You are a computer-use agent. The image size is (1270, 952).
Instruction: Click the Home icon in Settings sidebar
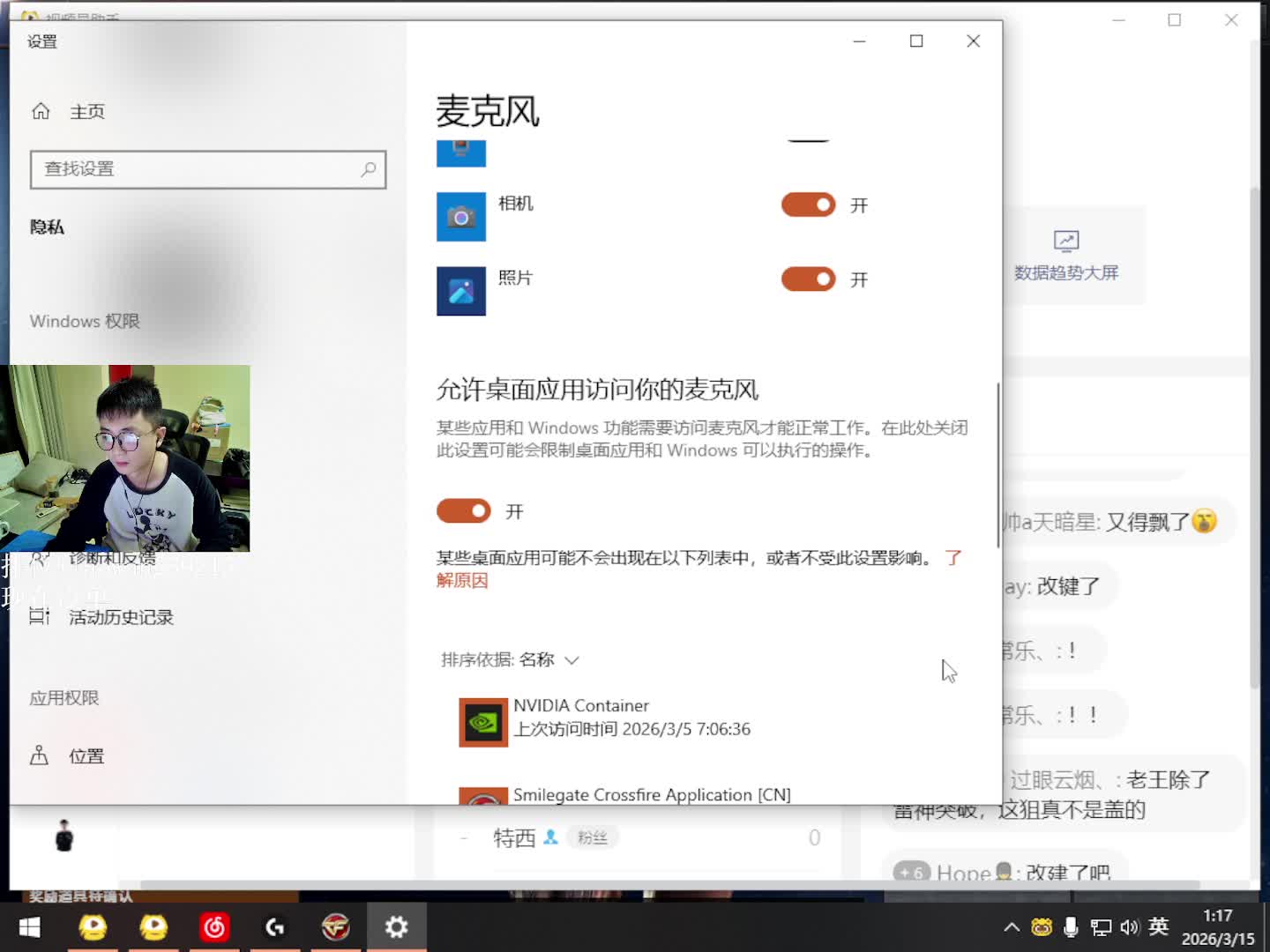[x=41, y=112]
